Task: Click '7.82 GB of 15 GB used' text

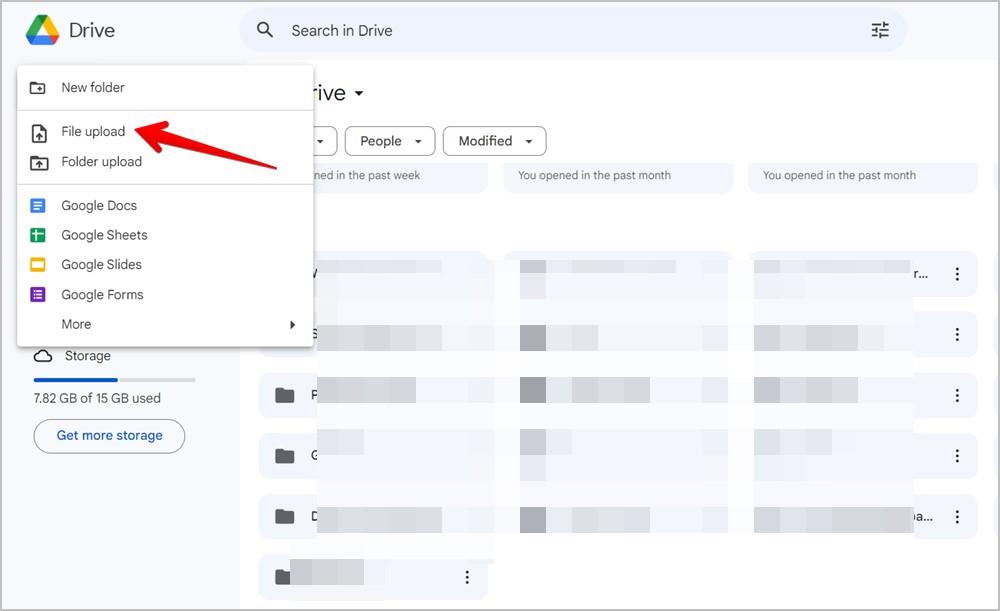Action: [97, 398]
